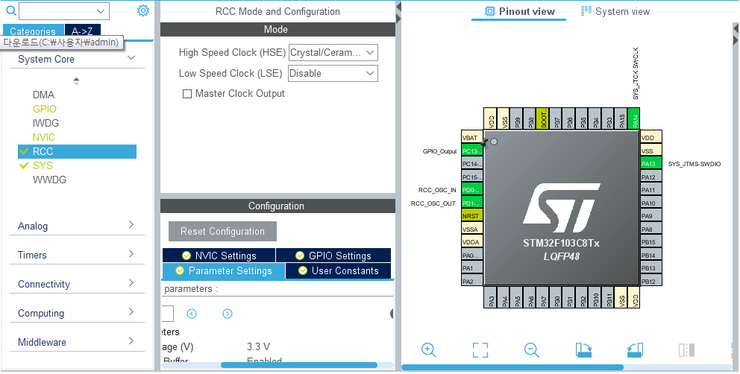This screenshot has height=374, width=740.
Task: Click the left panel collapse arrow at top
Action: coord(399,7)
